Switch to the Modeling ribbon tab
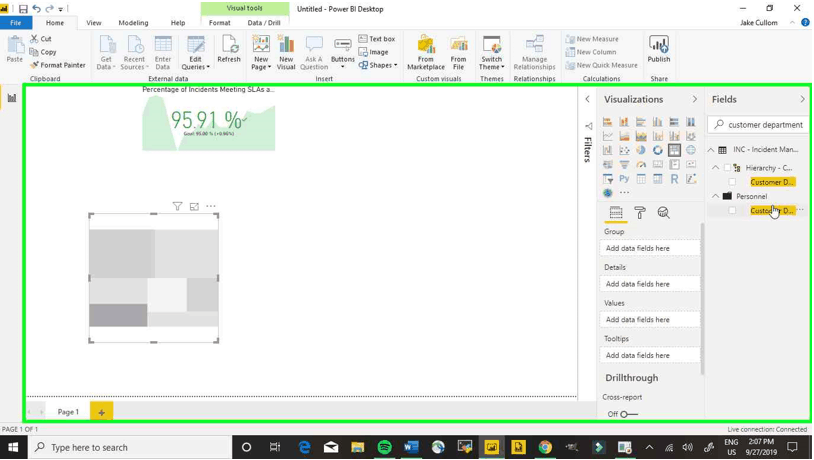Screen dimensions: 814x460 pyautogui.click(x=133, y=23)
